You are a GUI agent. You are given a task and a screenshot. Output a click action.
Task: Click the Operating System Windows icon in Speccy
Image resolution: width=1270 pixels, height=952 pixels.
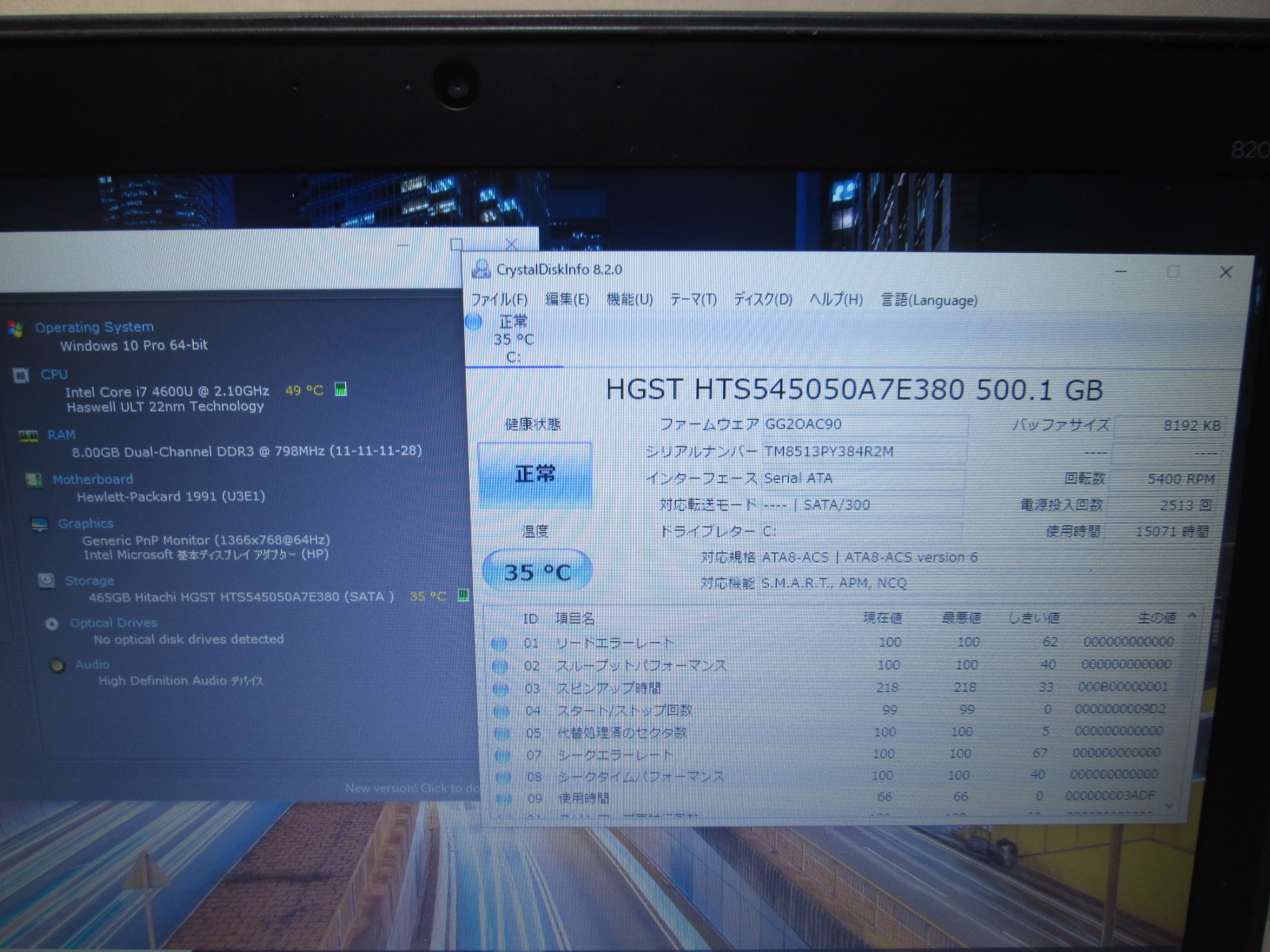click(x=14, y=328)
